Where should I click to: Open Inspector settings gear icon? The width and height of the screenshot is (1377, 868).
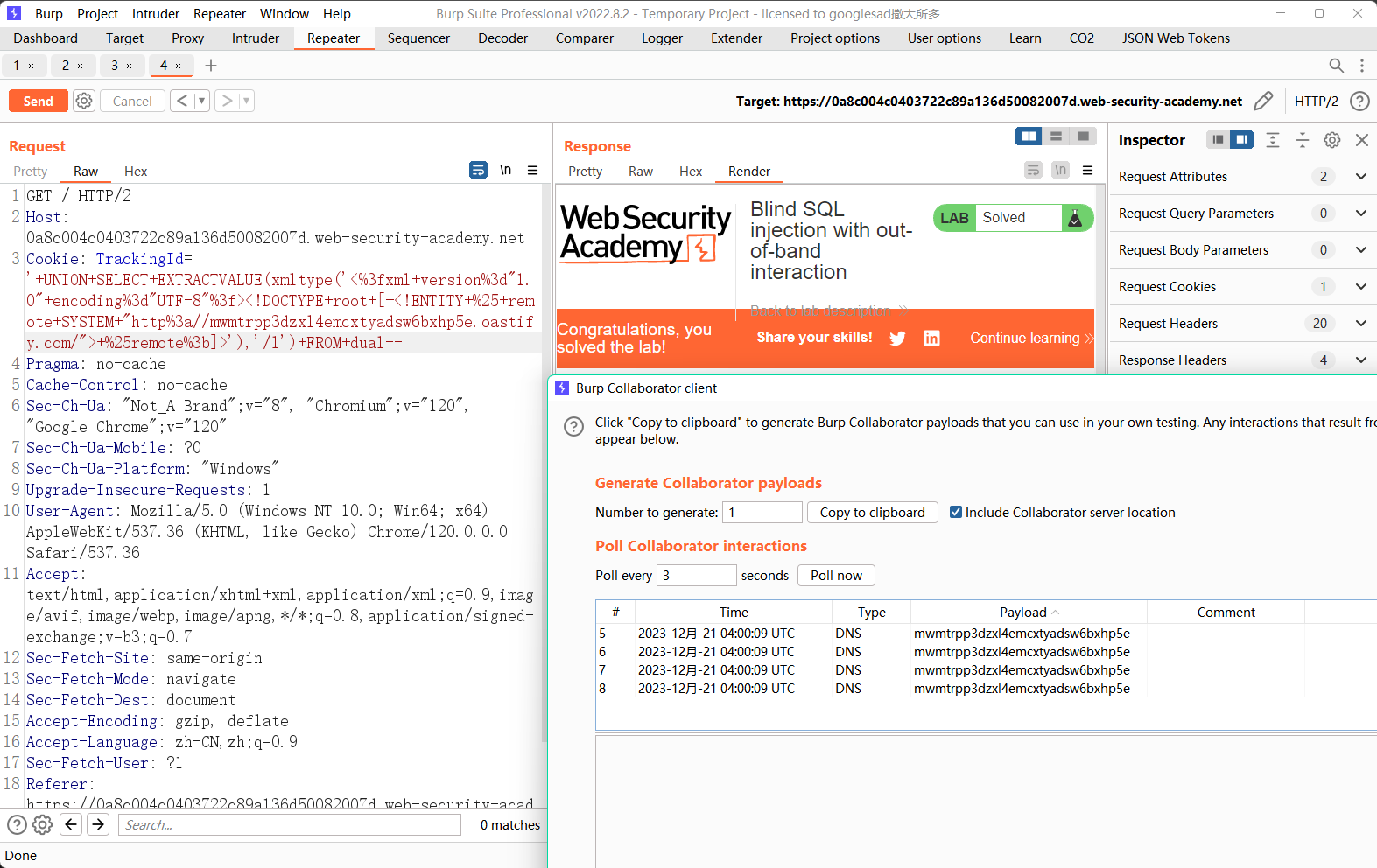point(1332,140)
